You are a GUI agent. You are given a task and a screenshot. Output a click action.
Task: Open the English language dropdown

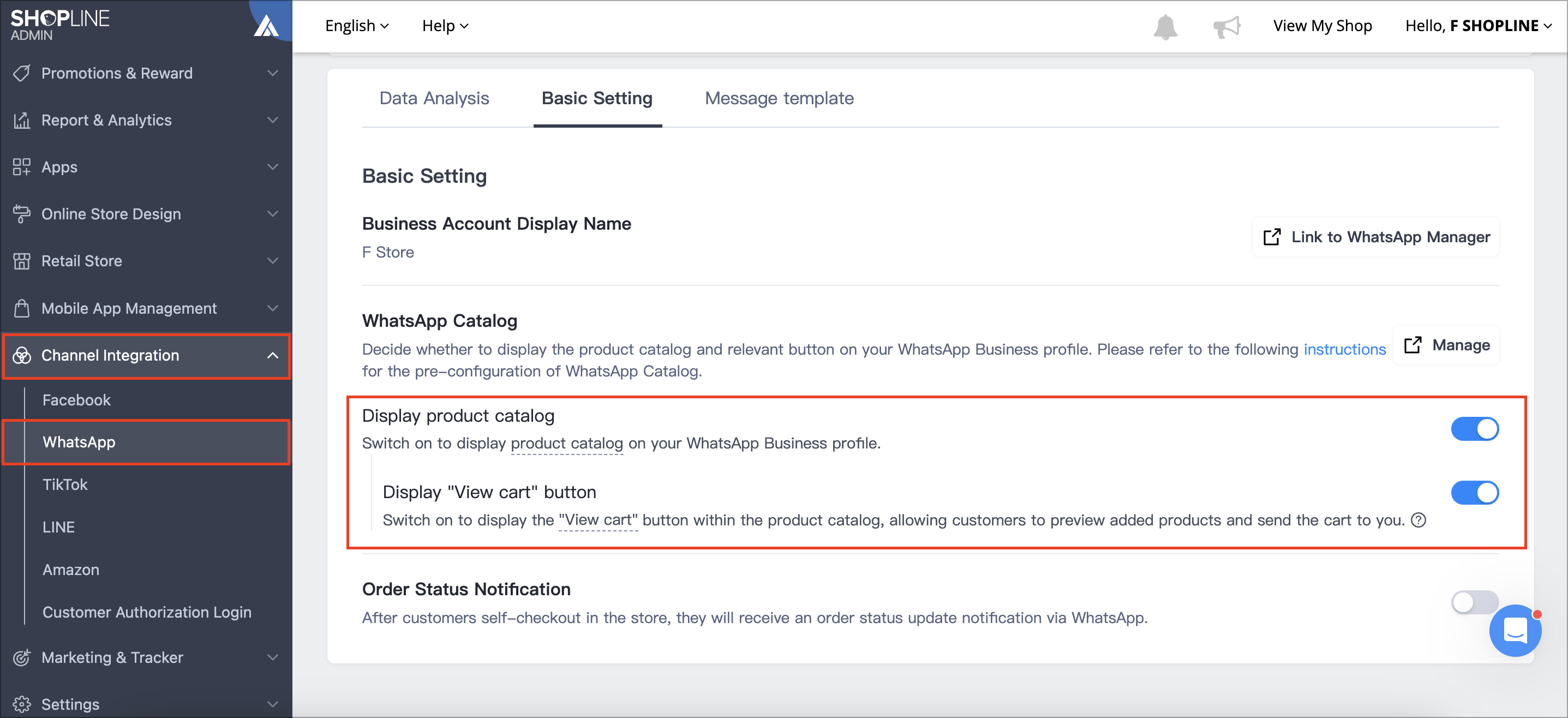357,26
